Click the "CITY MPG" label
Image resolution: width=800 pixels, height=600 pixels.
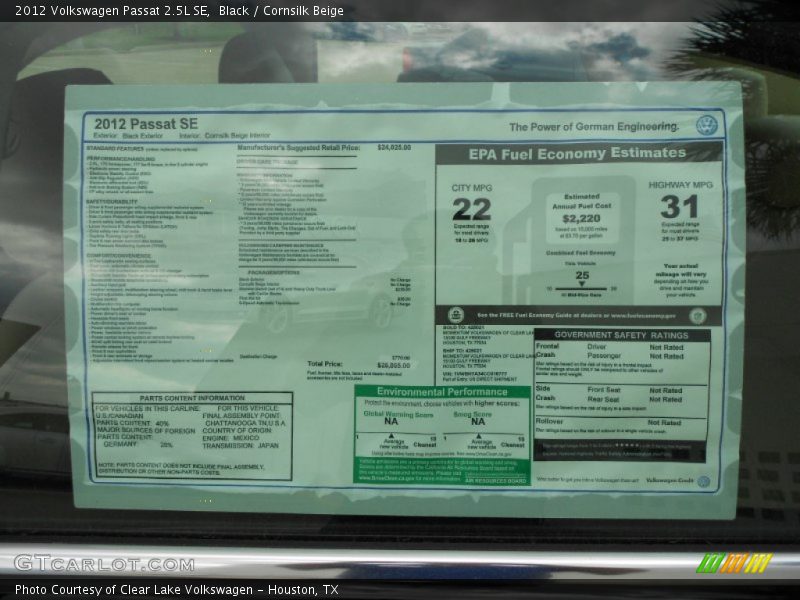pos(471,188)
